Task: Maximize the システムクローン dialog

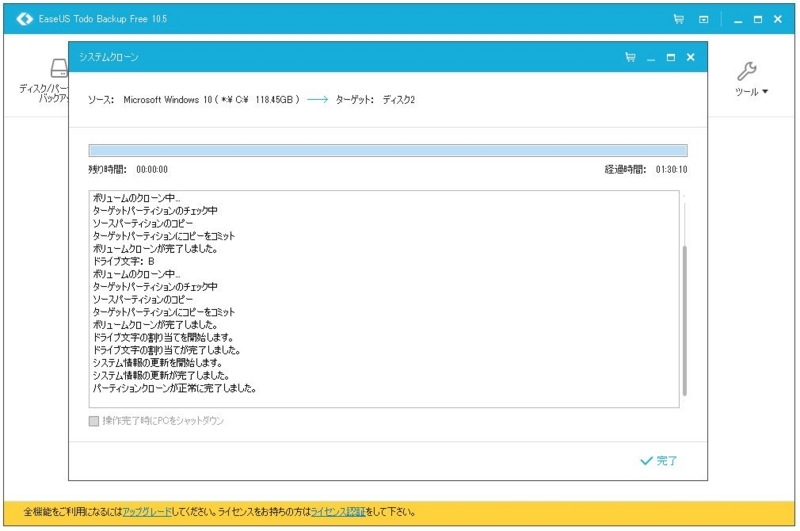Action: tap(671, 58)
